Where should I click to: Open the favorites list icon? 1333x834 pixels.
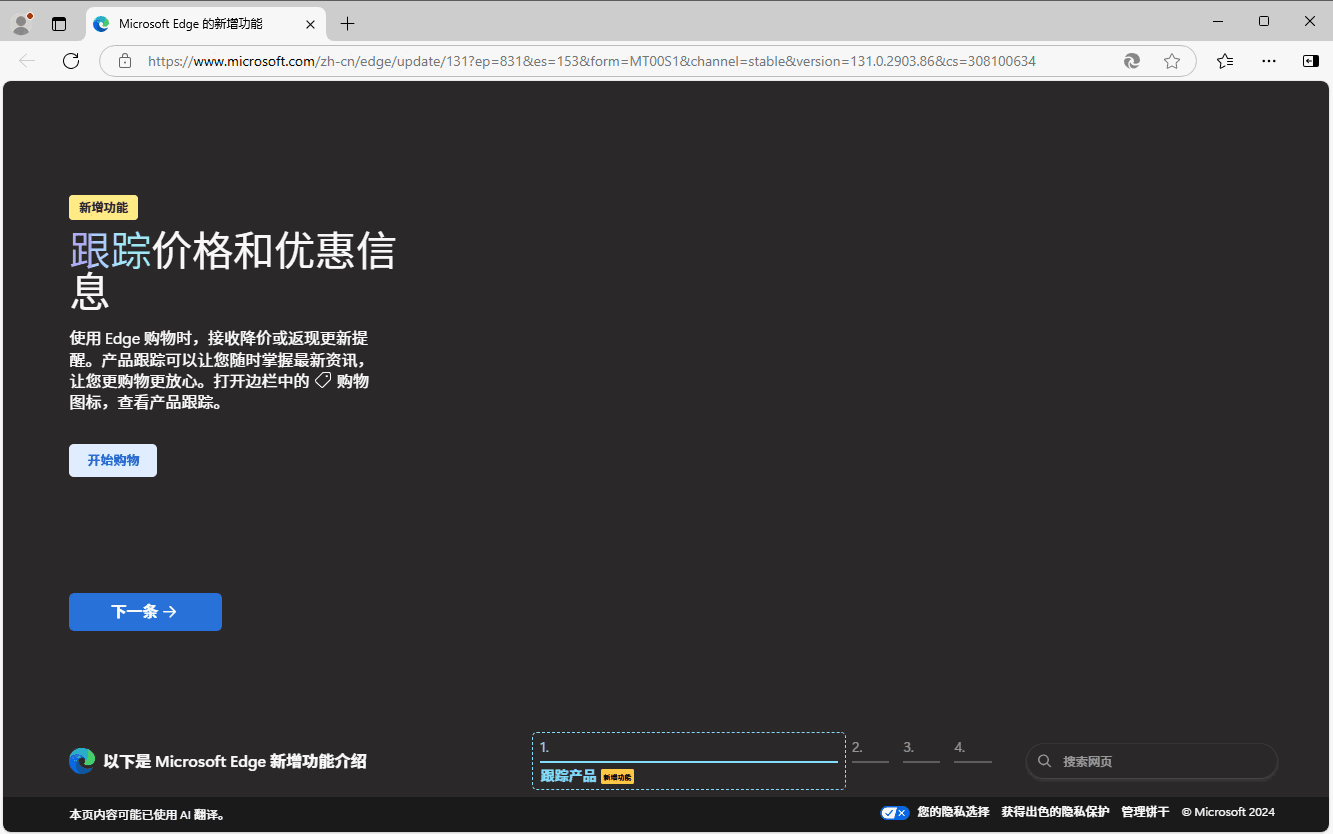1225,61
